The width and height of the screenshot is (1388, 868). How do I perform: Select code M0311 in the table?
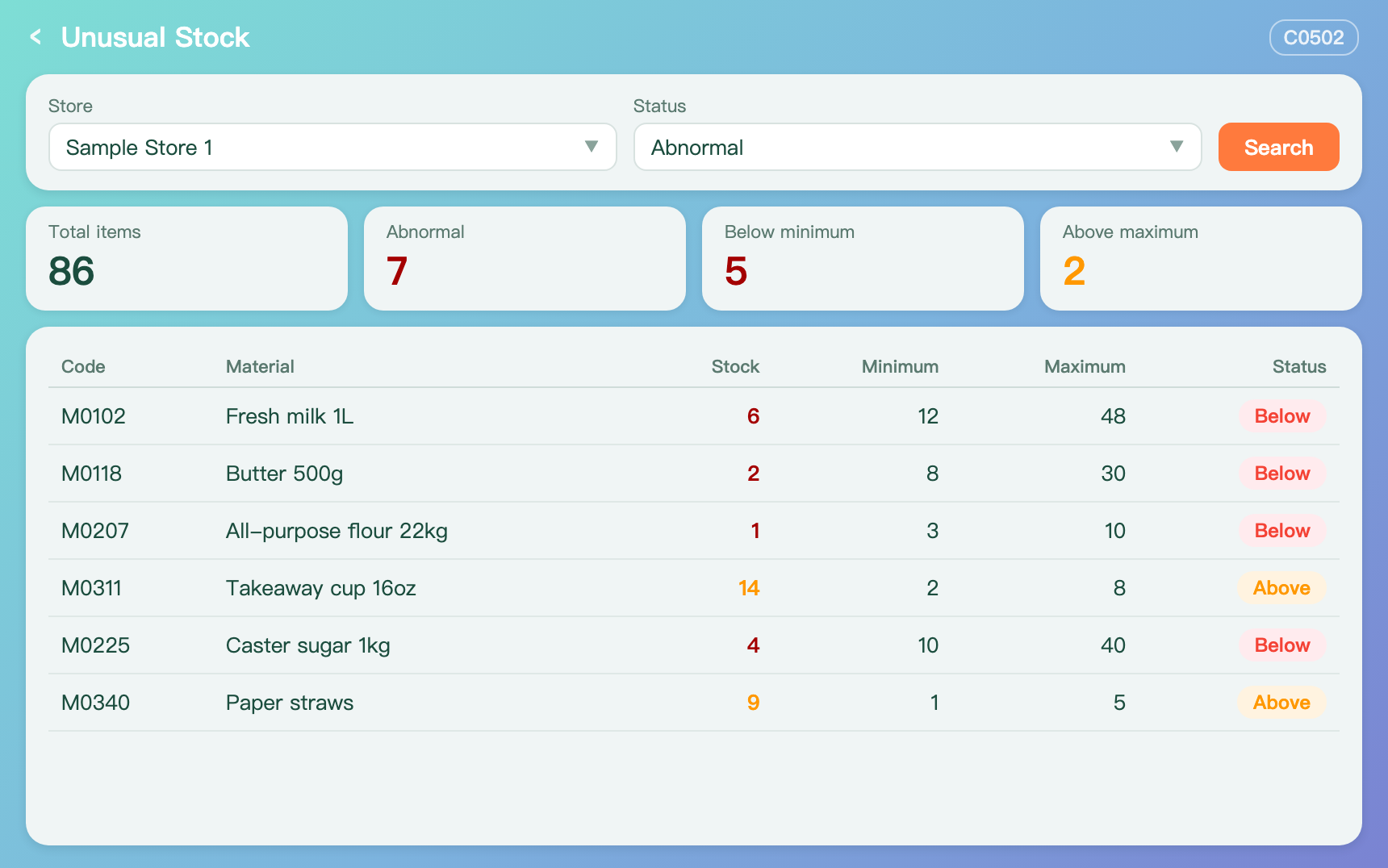point(92,588)
